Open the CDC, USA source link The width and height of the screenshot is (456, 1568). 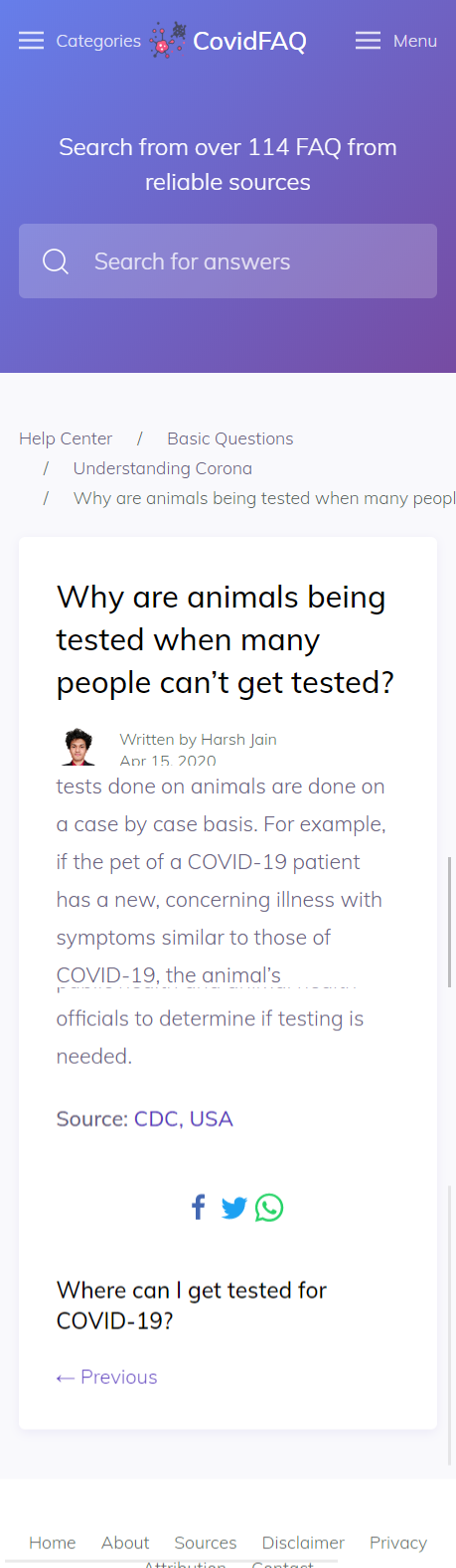click(184, 1119)
